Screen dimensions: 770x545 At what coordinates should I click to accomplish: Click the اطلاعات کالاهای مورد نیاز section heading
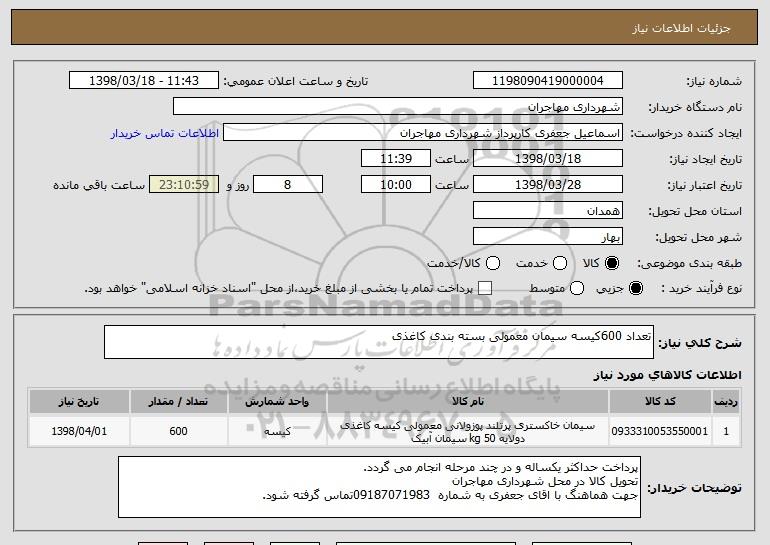click(x=667, y=375)
